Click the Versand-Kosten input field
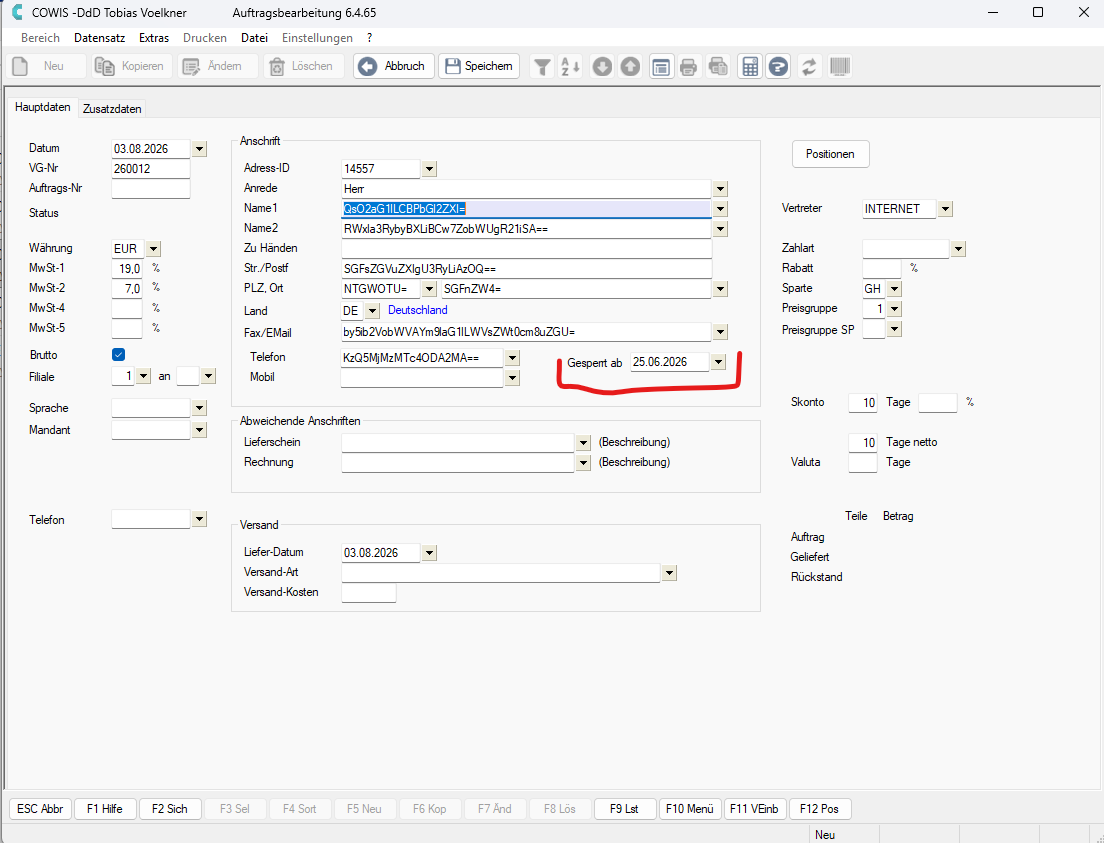 pos(369,593)
